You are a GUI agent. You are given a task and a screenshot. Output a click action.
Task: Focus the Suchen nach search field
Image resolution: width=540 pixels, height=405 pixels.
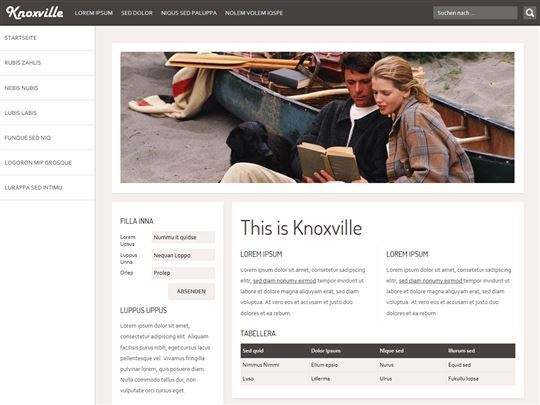[475, 13]
